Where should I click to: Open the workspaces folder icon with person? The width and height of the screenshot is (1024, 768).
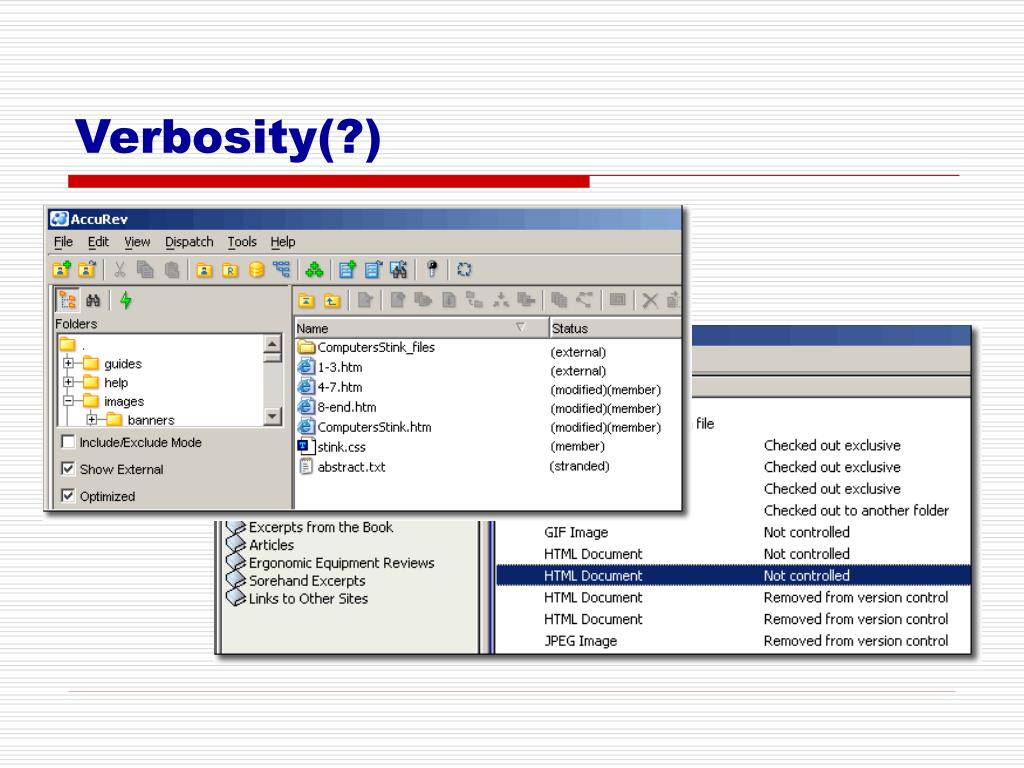pyautogui.click(x=204, y=270)
